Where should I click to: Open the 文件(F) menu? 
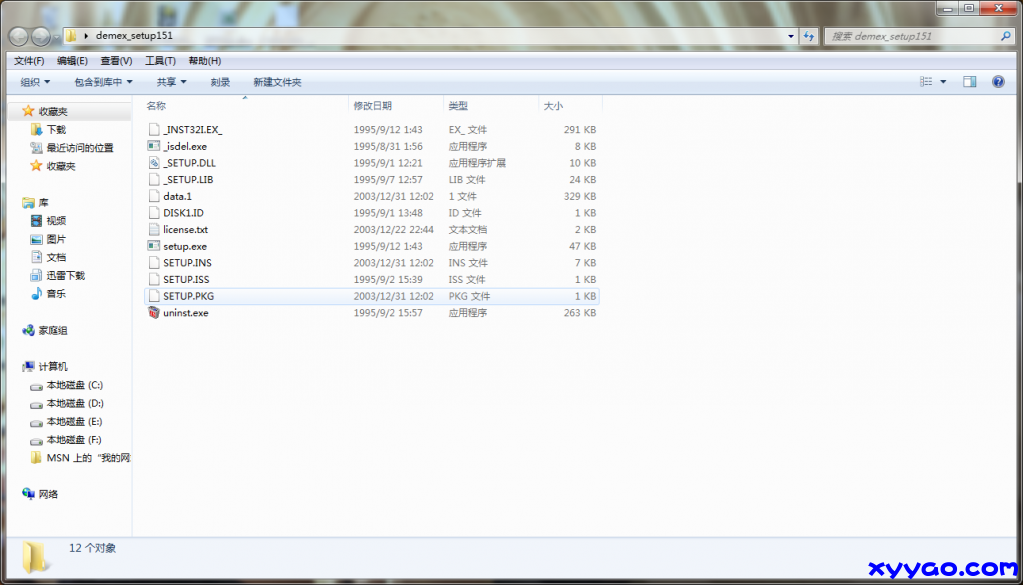30,61
